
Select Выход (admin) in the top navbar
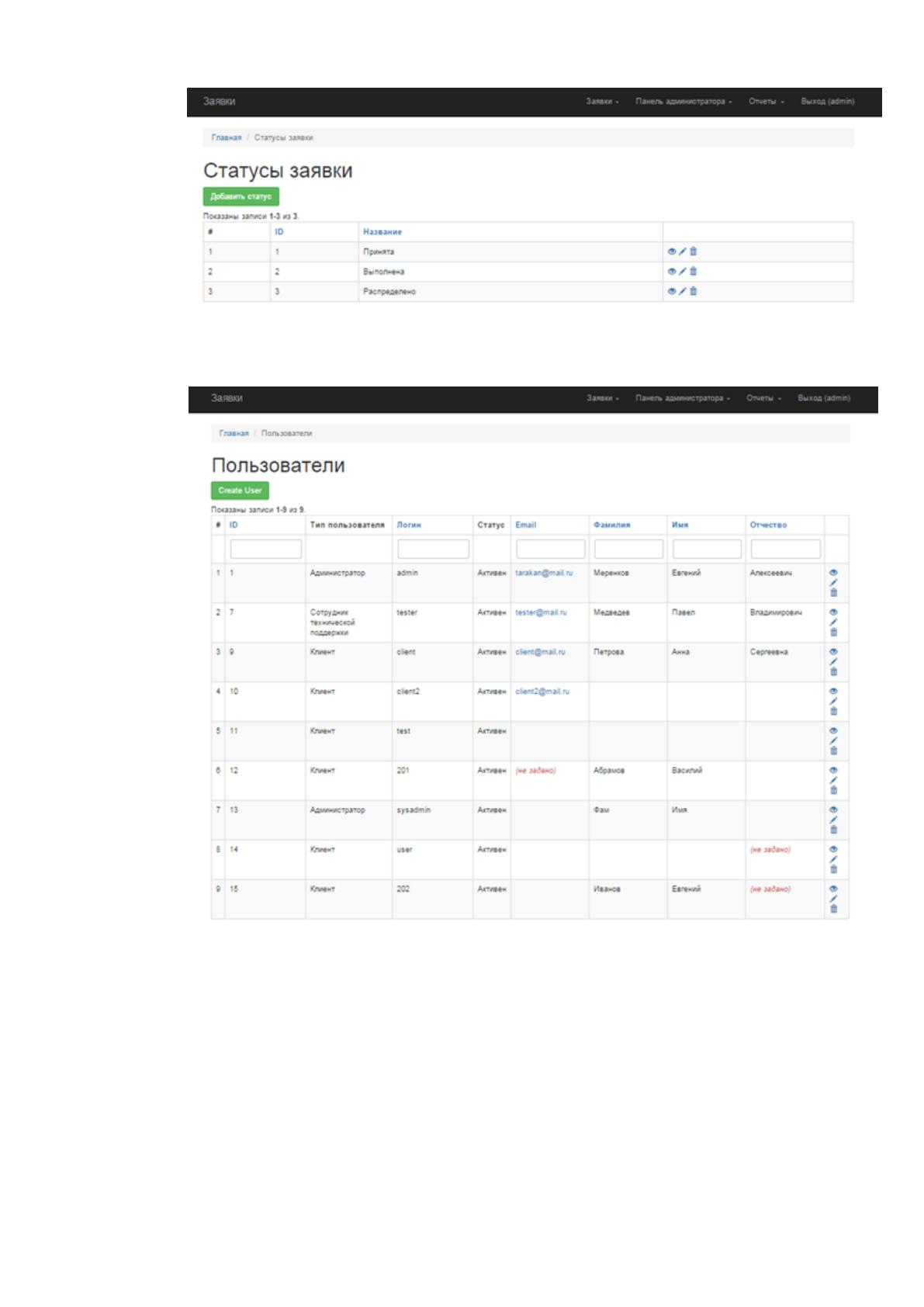click(x=827, y=102)
